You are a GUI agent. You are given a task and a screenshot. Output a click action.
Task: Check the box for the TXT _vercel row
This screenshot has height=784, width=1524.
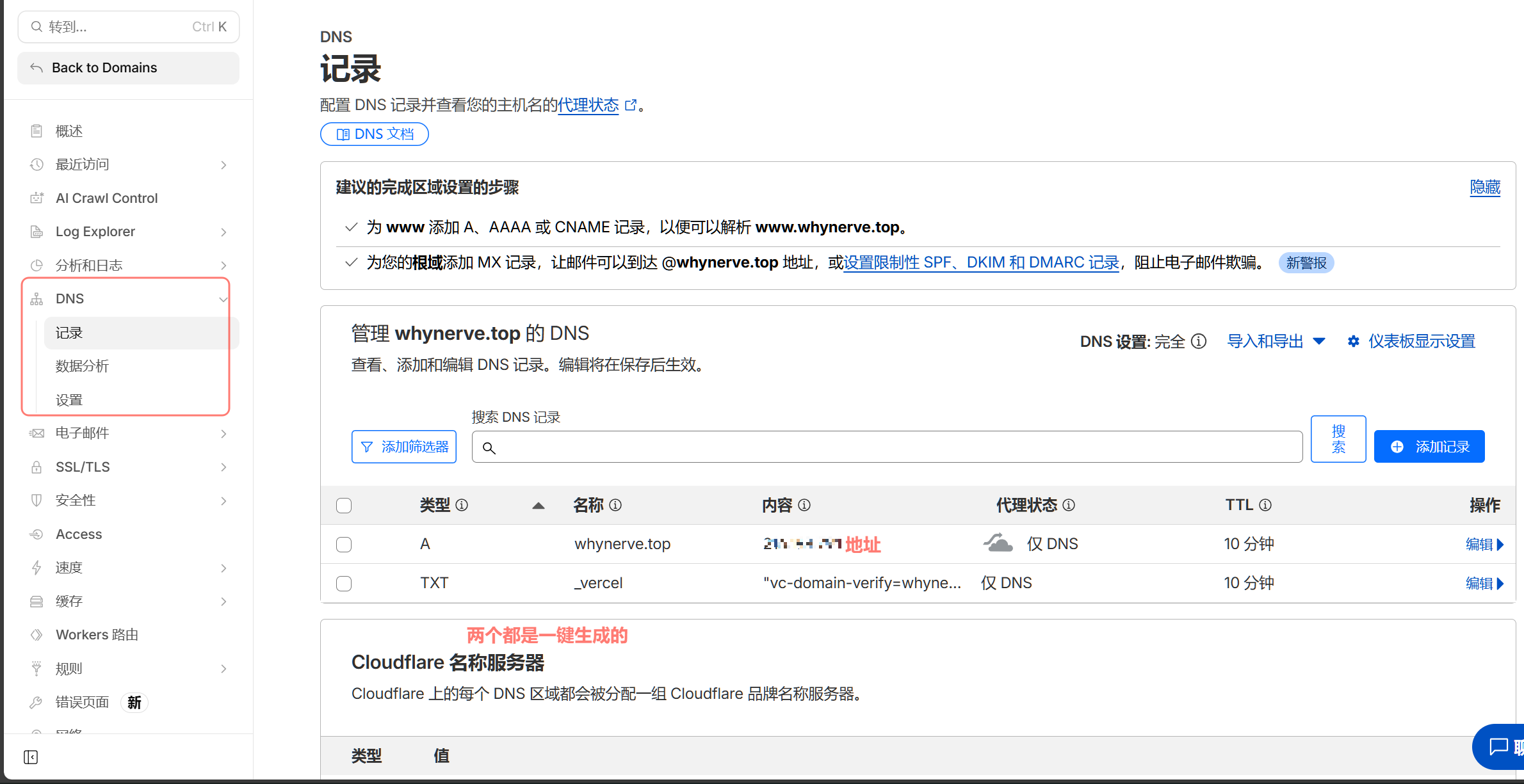pos(344,584)
